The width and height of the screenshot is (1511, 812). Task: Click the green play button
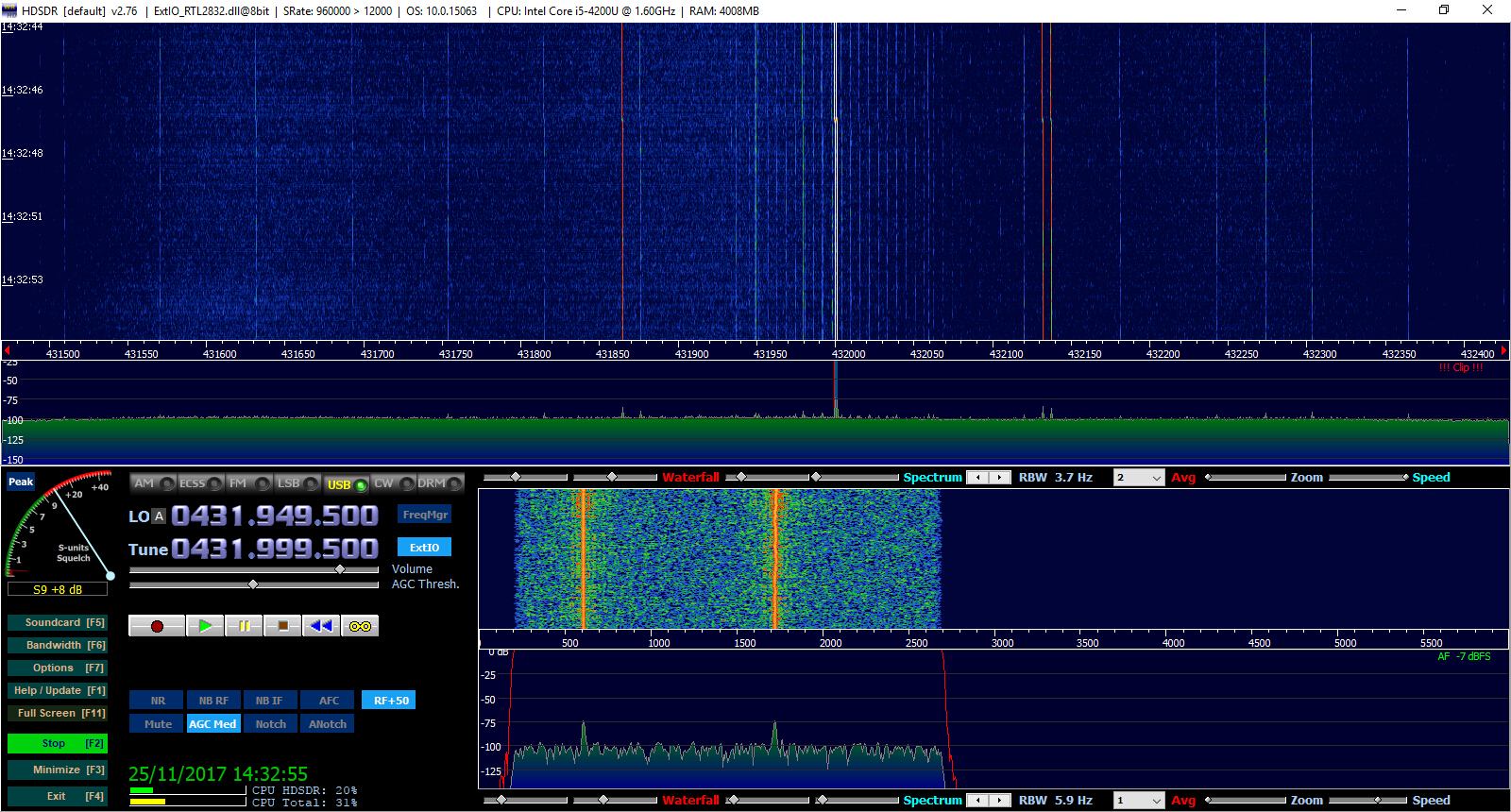tap(205, 626)
